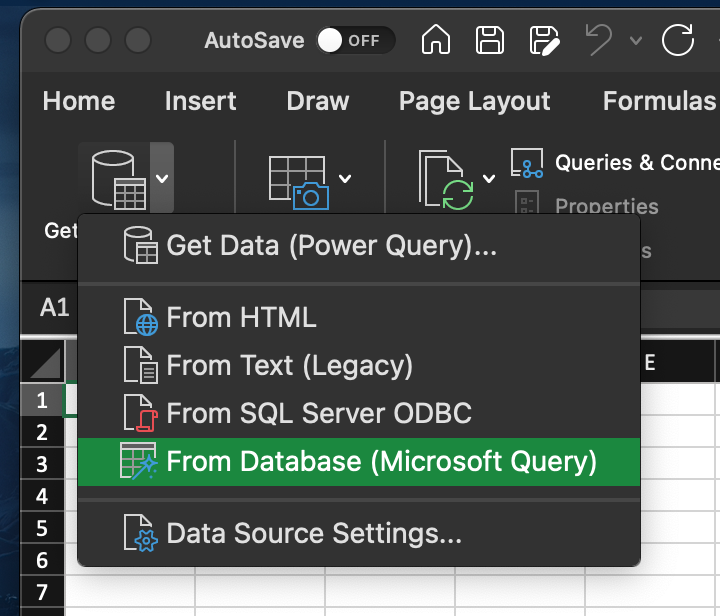
Task: Click the Properties icon in ribbon
Action: pos(527,204)
